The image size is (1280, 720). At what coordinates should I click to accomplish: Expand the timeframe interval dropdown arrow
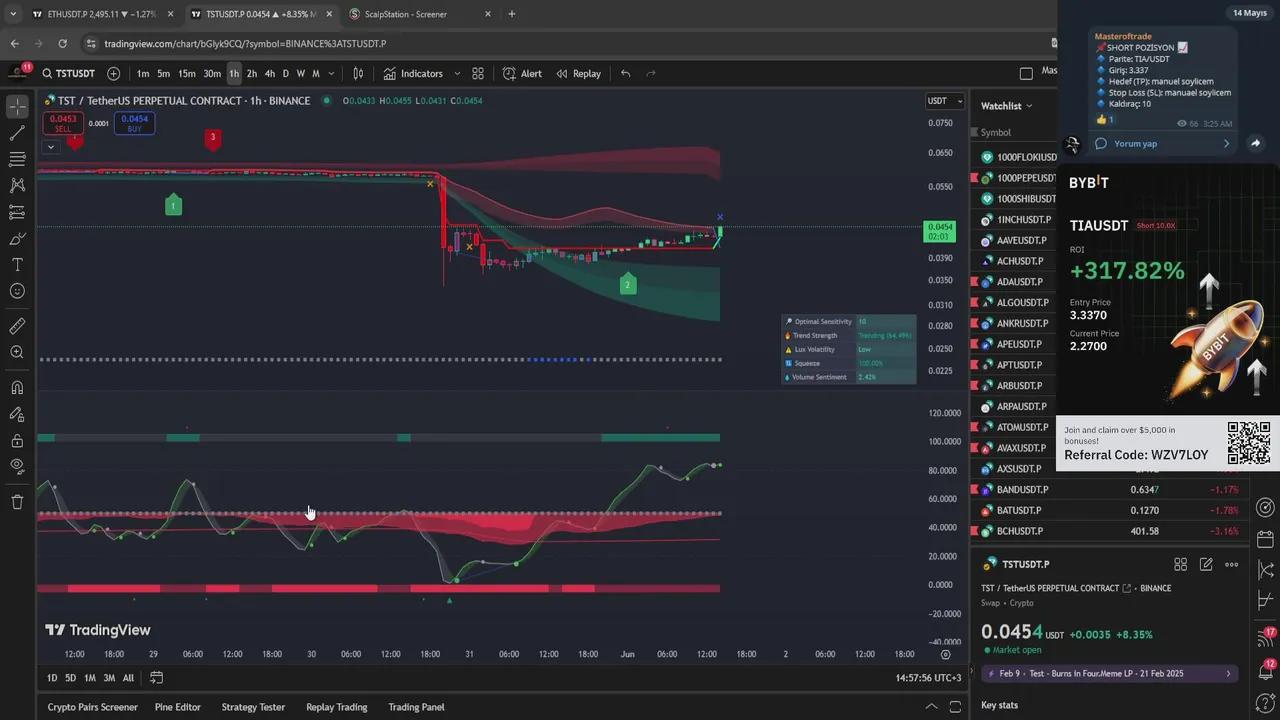click(x=331, y=73)
